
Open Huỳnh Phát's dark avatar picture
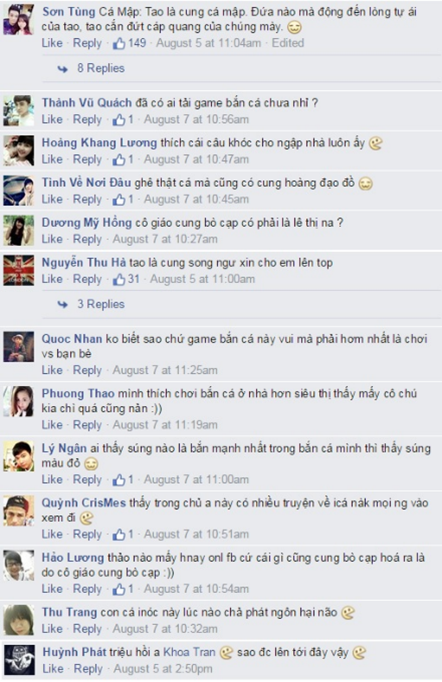[x=19, y=660]
